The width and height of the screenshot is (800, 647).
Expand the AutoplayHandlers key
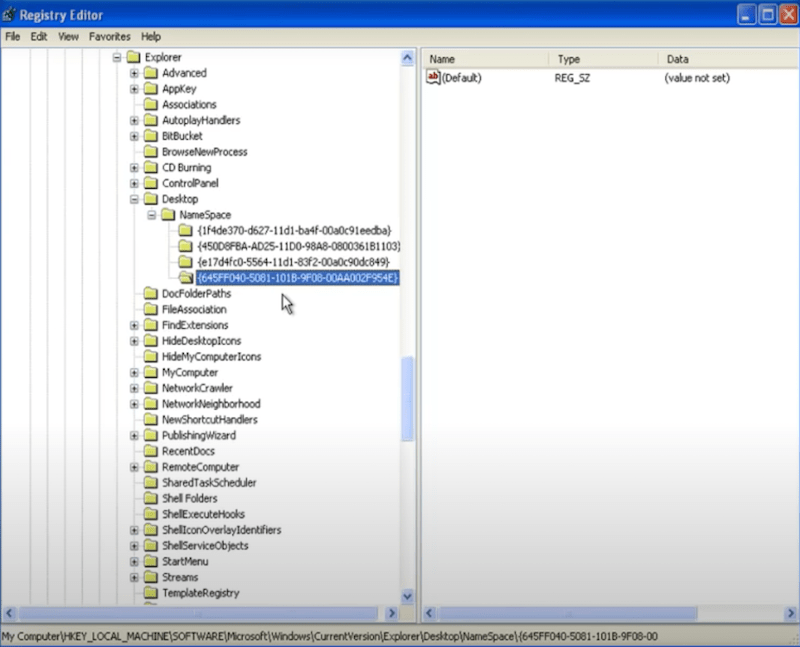(x=134, y=120)
